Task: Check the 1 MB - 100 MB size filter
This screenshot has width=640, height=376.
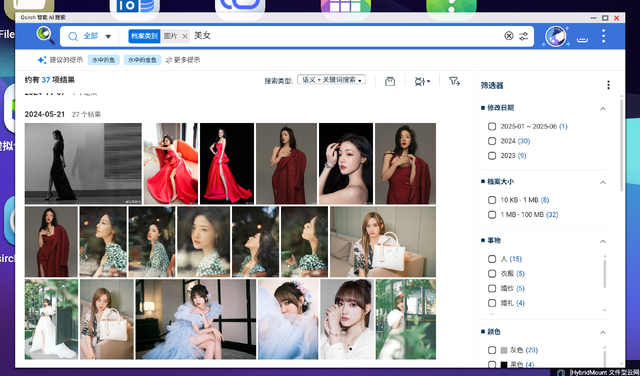Action: pos(492,214)
